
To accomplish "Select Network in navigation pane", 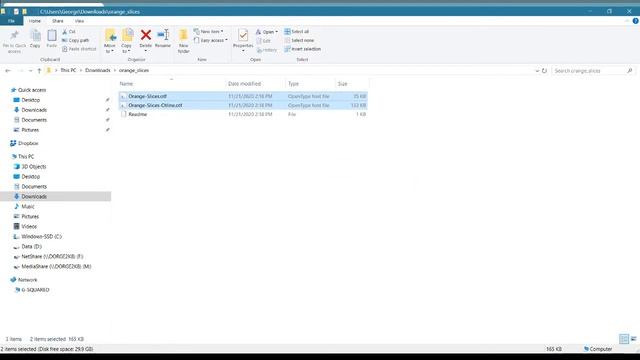I will 27,280.
